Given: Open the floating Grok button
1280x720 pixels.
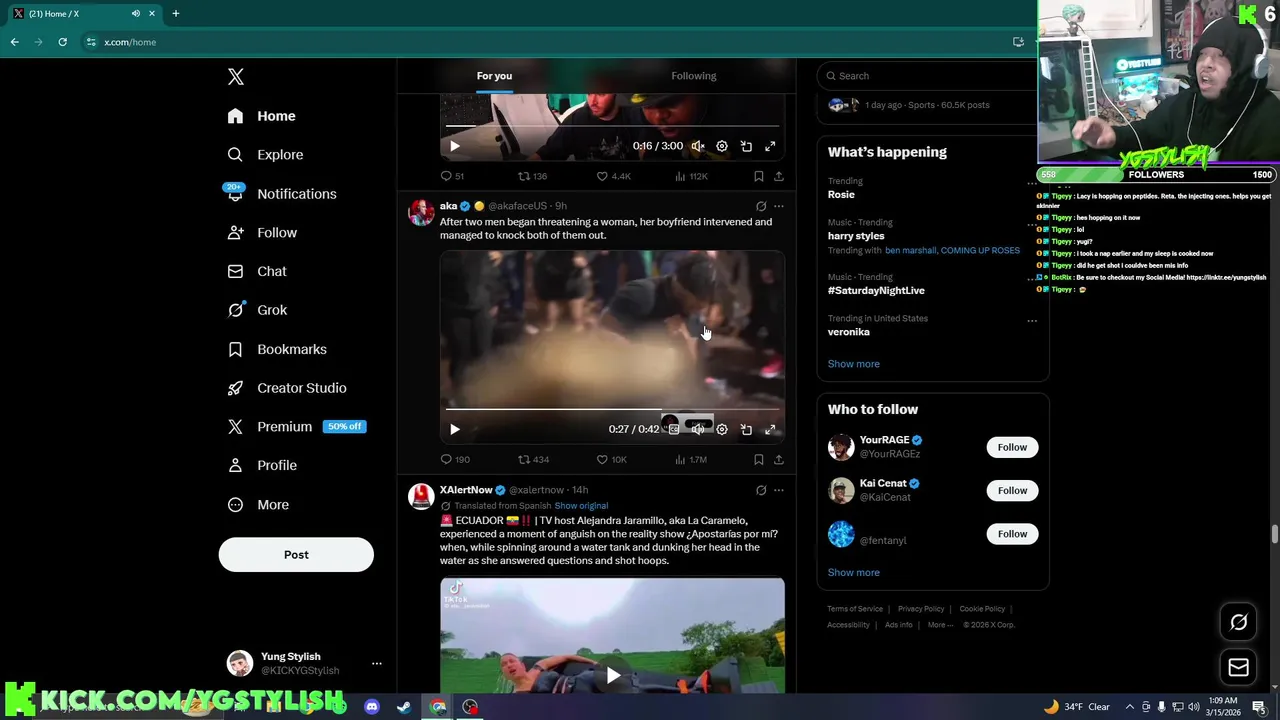Looking at the screenshot, I should (x=1238, y=622).
